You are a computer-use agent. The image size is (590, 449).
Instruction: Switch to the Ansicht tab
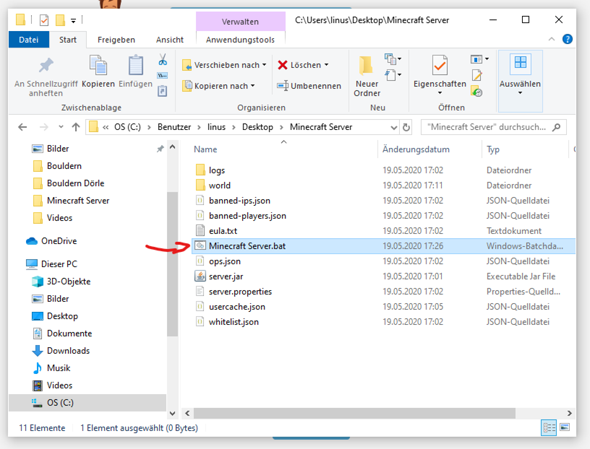point(170,40)
